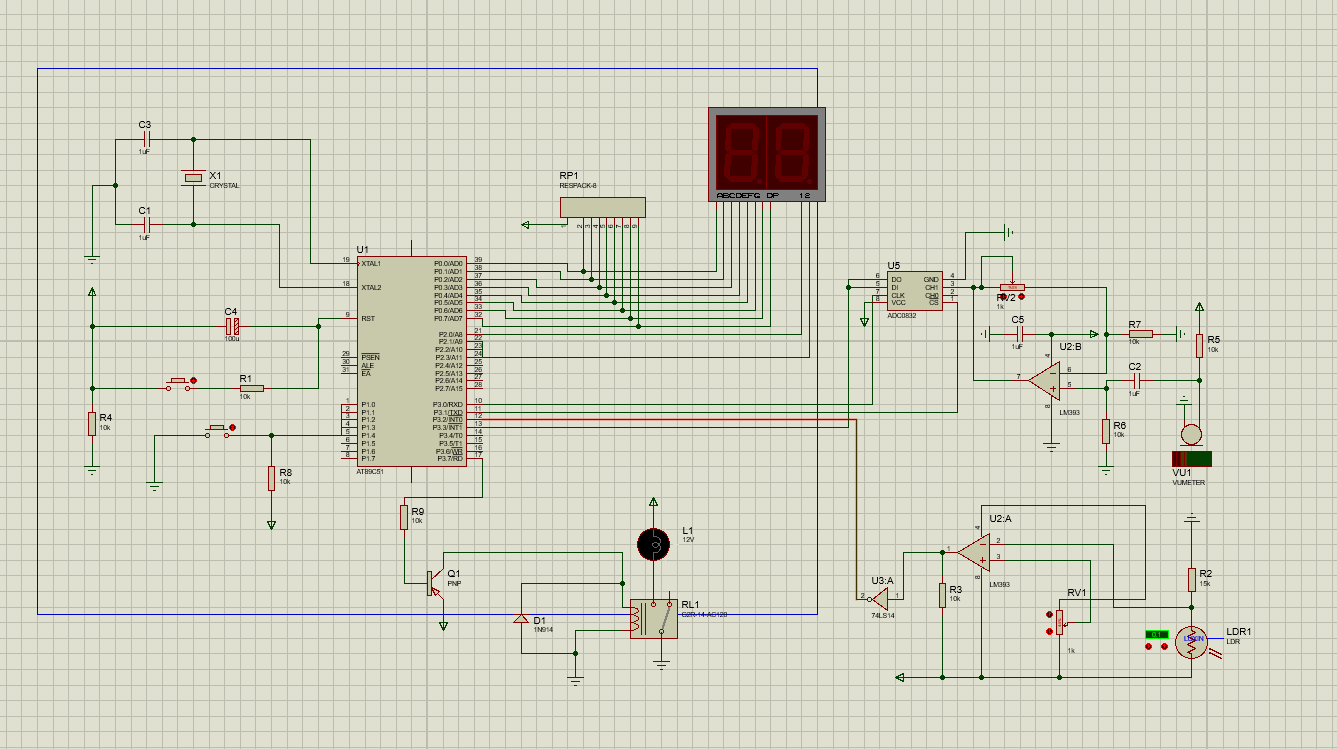Click RV1 upper red adjust dot
This screenshot has width=1337, height=749.
click(x=1049, y=614)
